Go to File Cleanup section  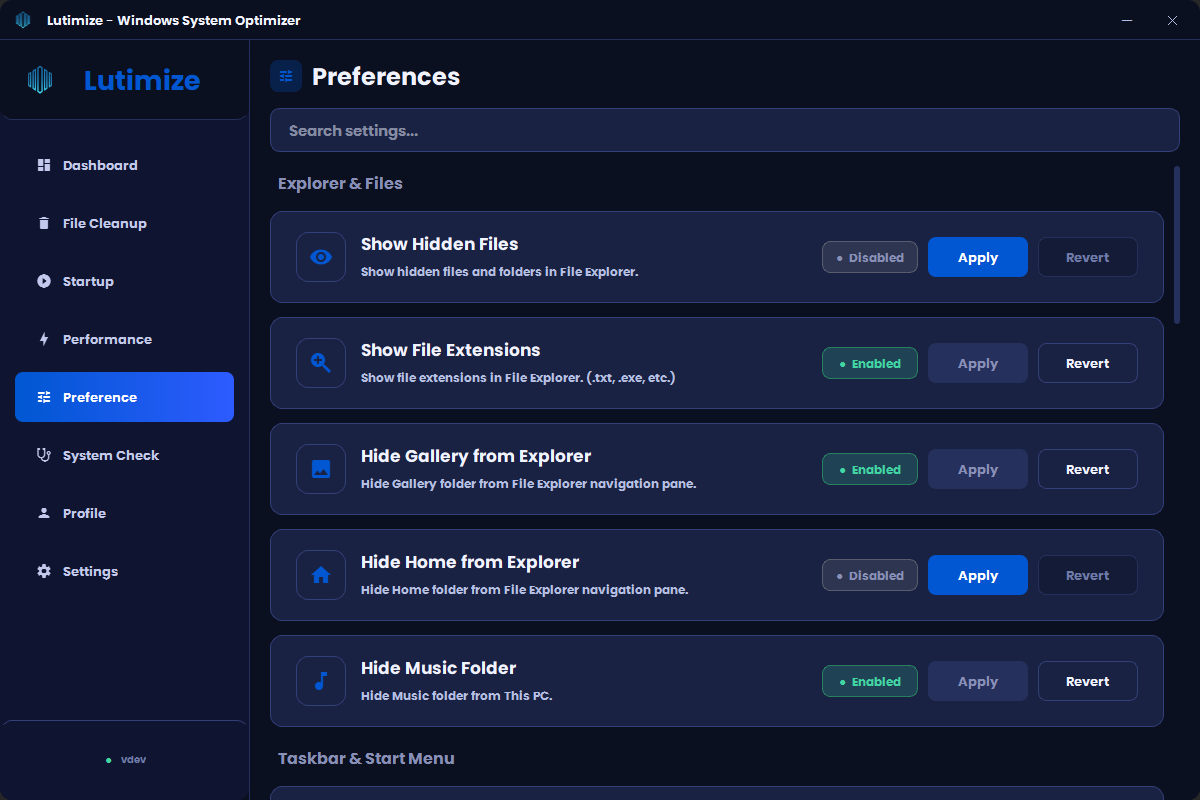[124, 223]
